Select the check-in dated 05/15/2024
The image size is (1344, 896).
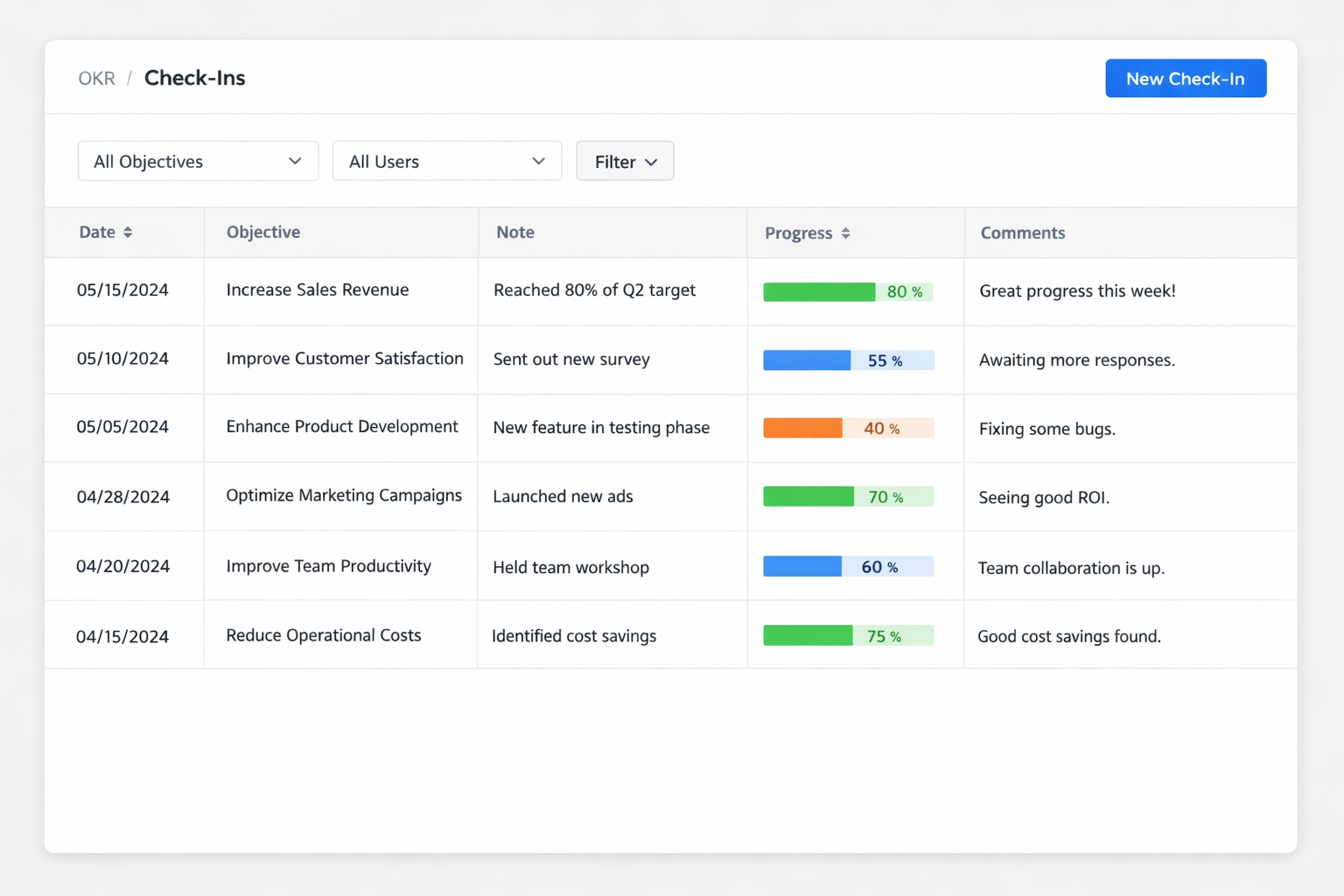pos(123,290)
